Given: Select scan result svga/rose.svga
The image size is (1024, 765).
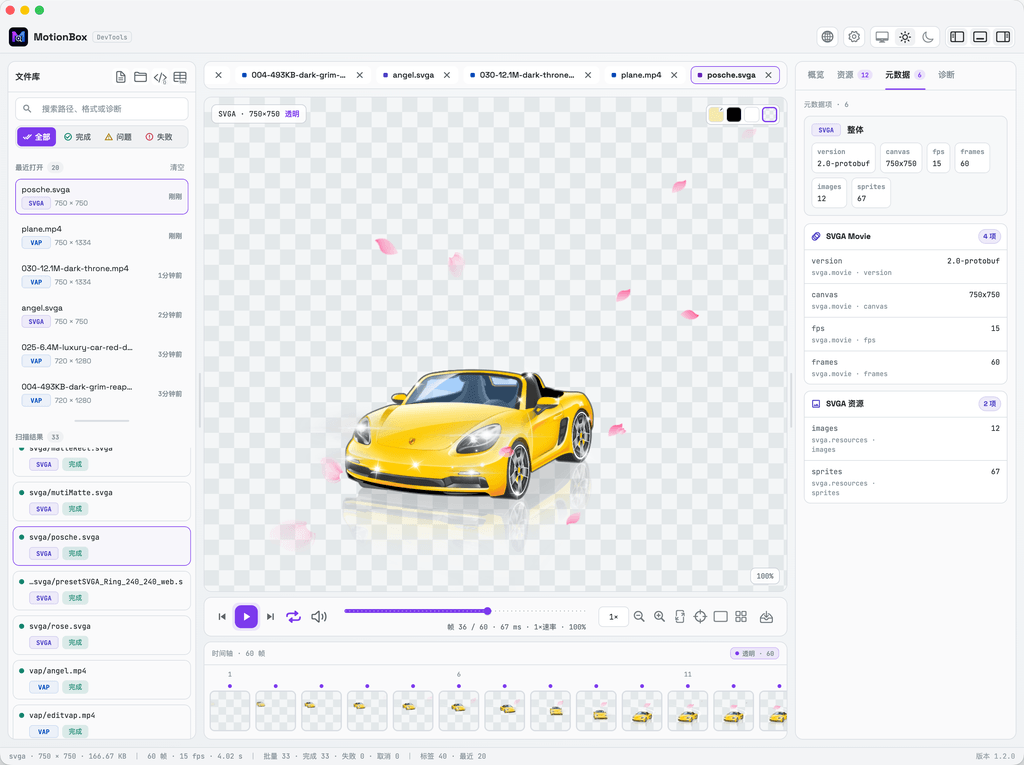Looking at the screenshot, I should (x=102, y=634).
